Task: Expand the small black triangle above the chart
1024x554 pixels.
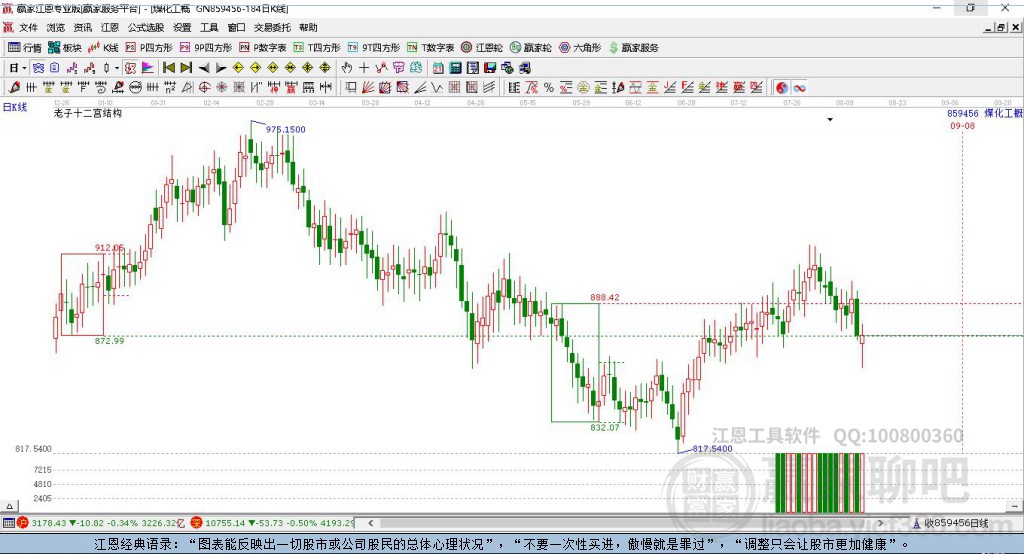Action: [830, 120]
